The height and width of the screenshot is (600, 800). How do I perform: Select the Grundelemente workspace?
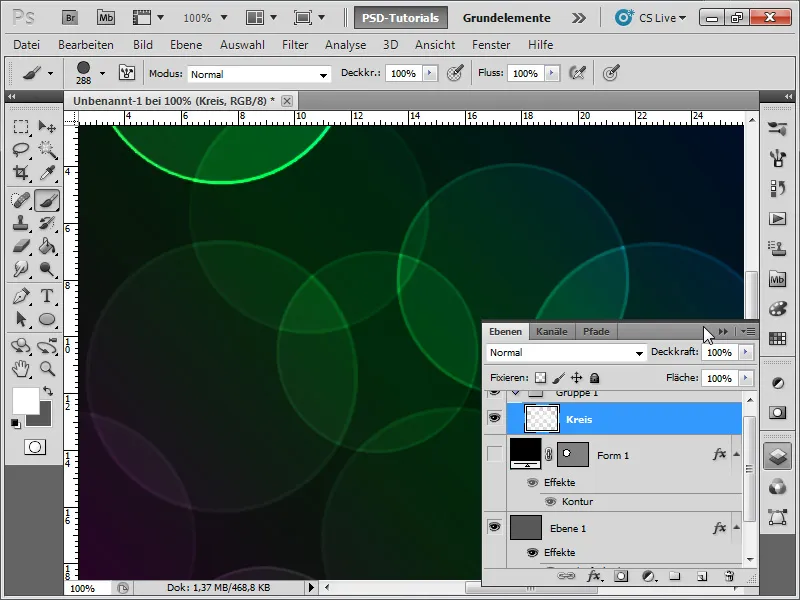point(506,18)
